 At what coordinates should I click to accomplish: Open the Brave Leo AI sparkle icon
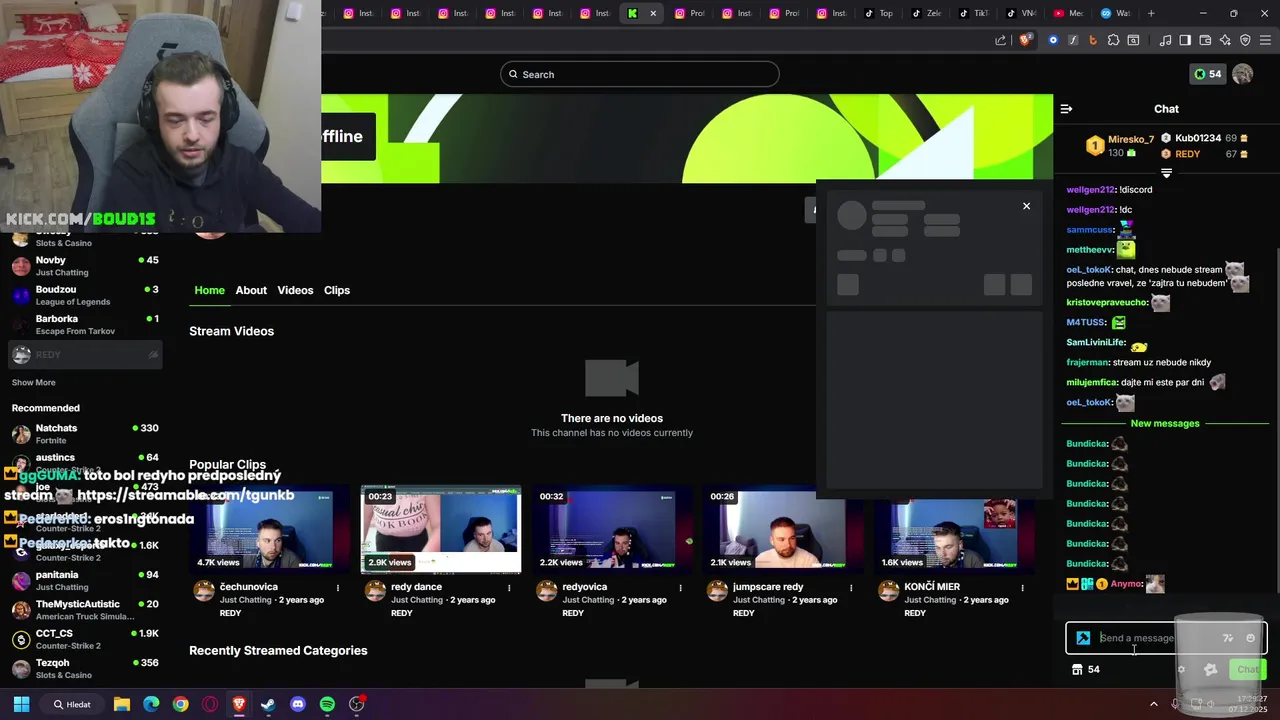pos(1225,40)
